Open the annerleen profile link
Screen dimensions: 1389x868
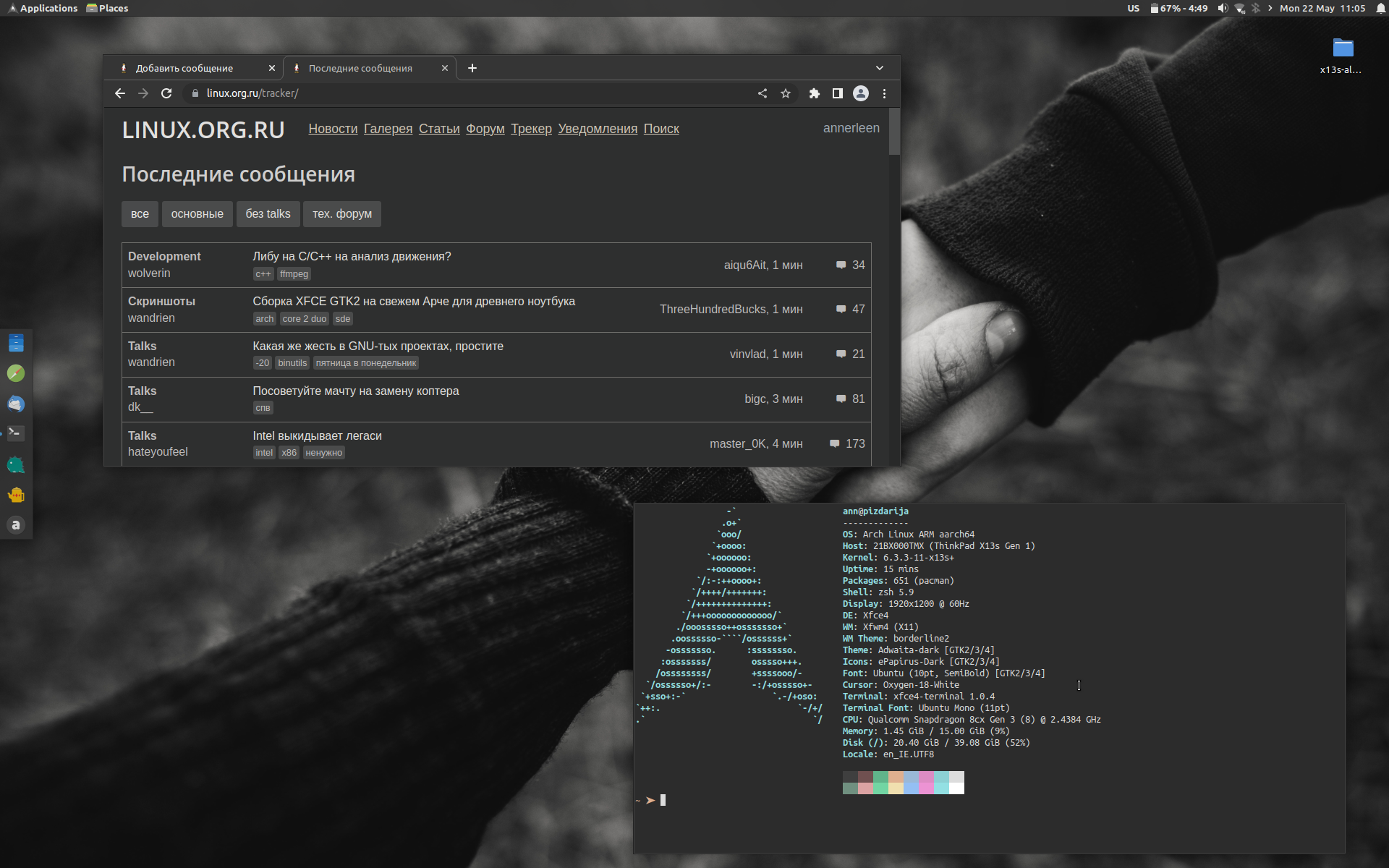[x=851, y=128]
